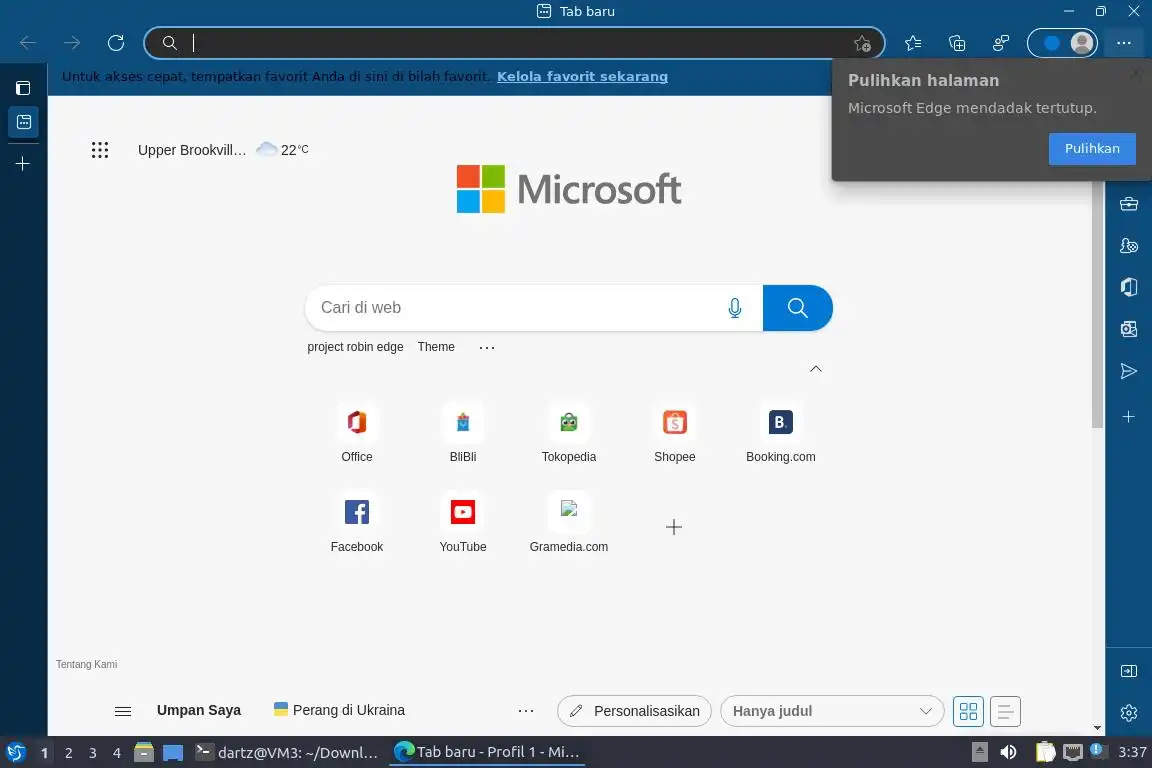Switch feed to list view
Viewport: 1152px width, 768px height.
click(1005, 711)
